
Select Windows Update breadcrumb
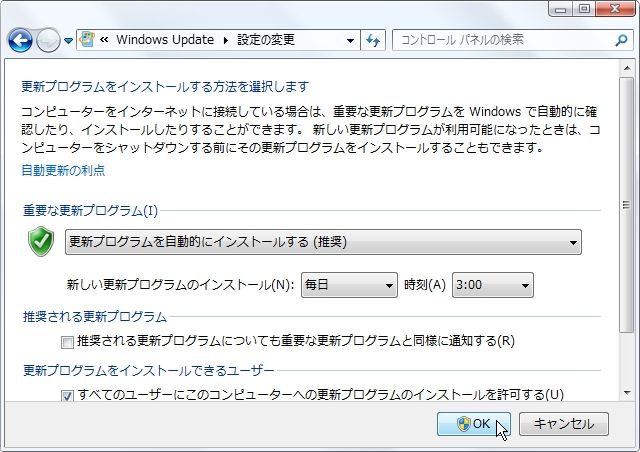[165, 40]
